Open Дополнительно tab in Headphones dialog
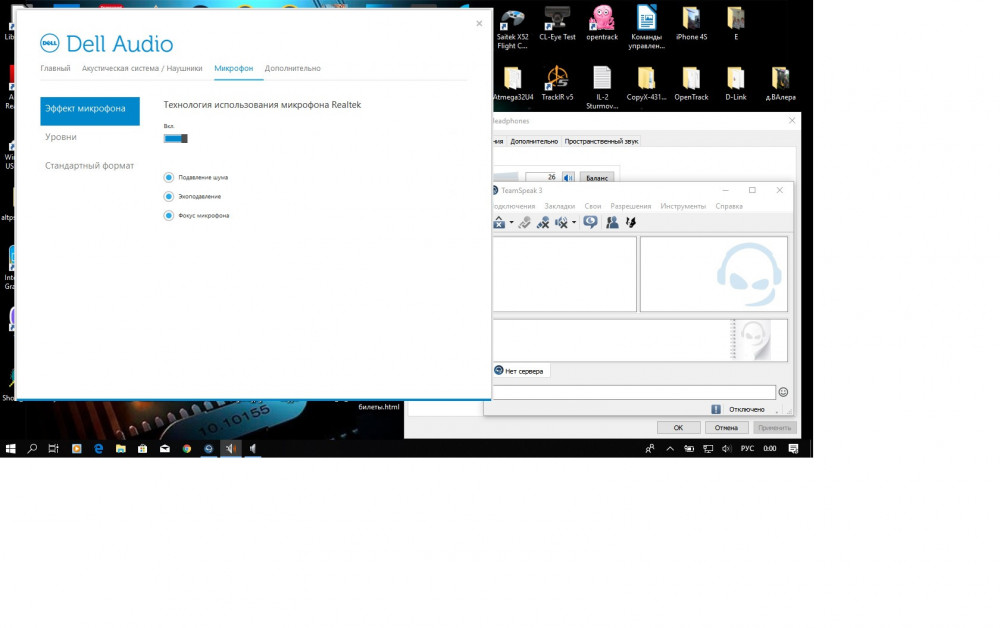Viewport: 1000px width, 628px height. (x=534, y=142)
